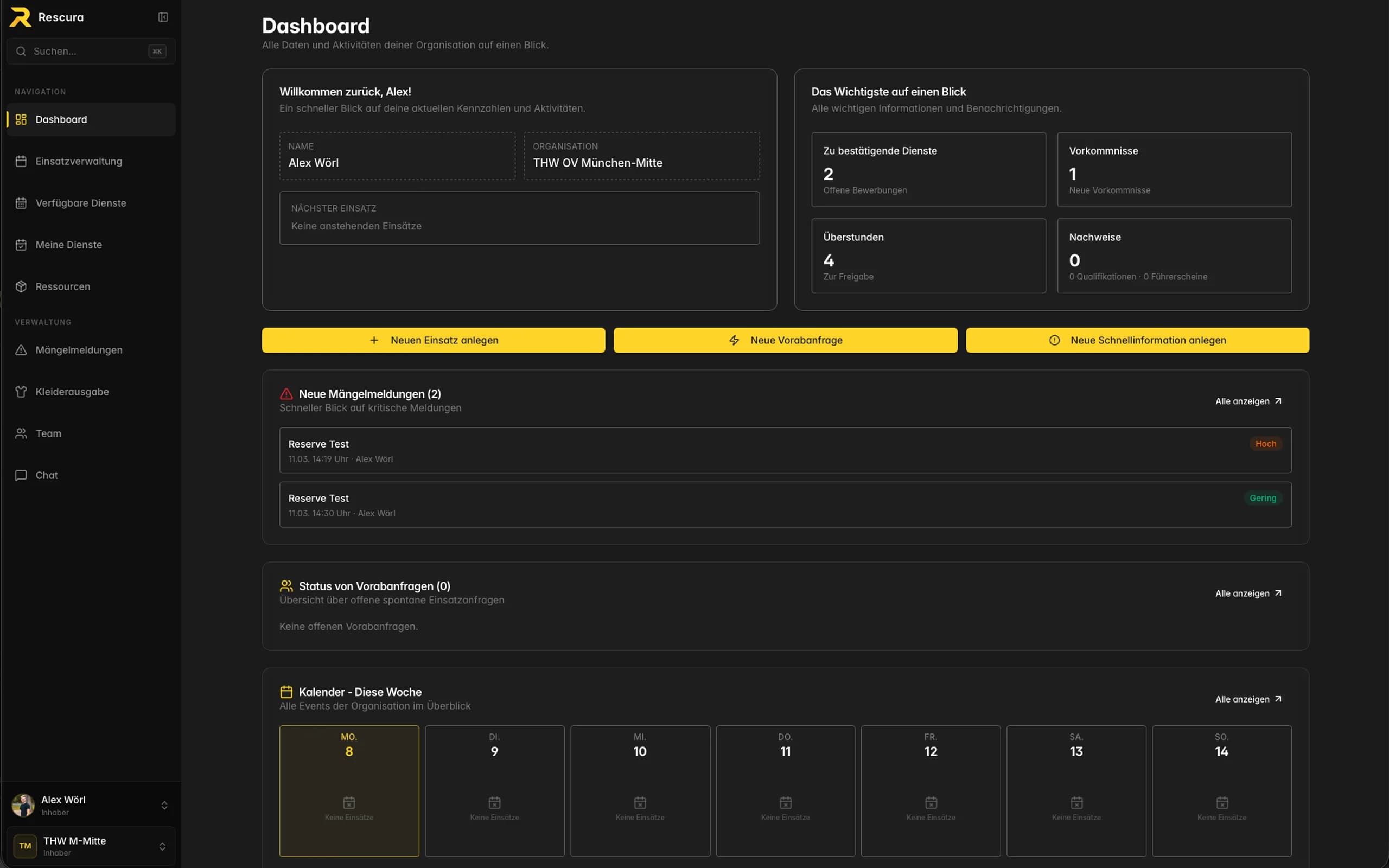Click the Chat speech bubble icon
Viewport: 1389px width, 868px height.
coord(21,475)
